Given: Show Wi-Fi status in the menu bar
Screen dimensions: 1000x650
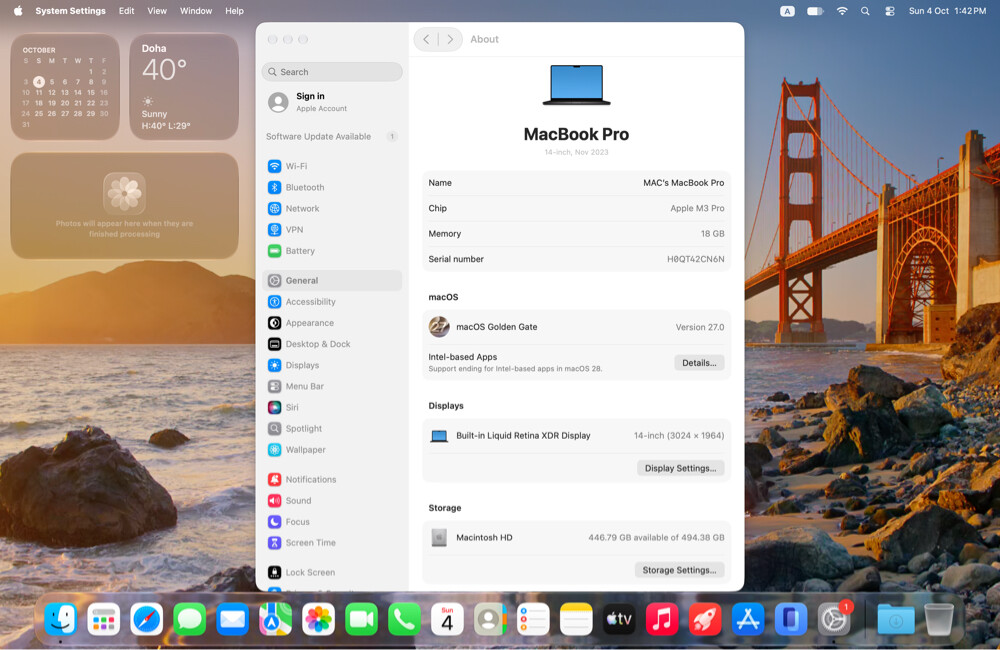Looking at the screenshot, I should [842, 11].
